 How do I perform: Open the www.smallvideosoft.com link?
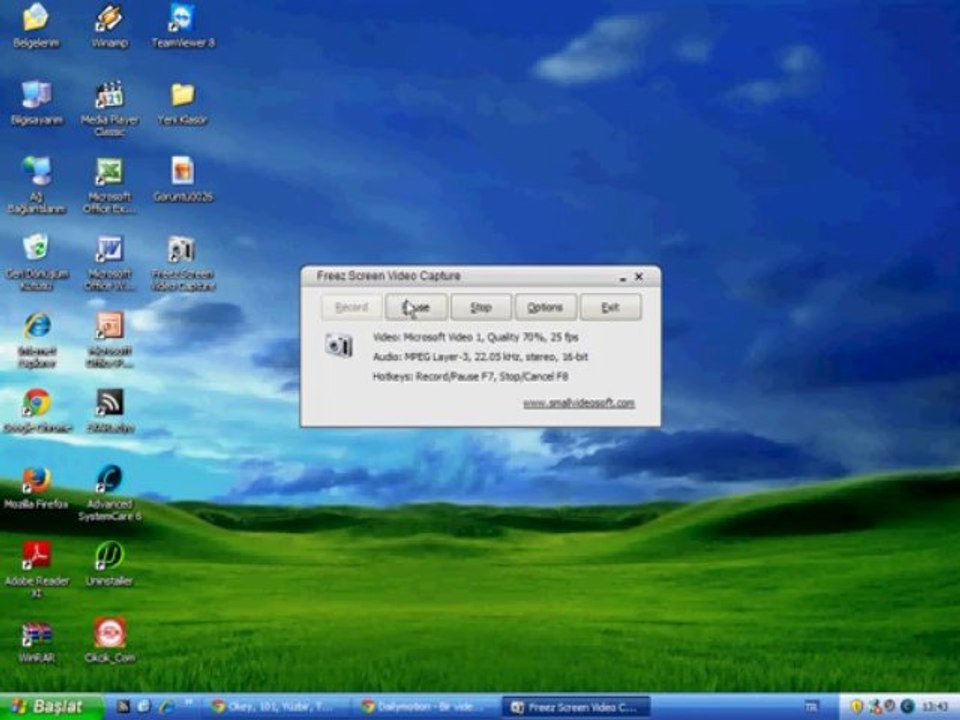point(579,403)
